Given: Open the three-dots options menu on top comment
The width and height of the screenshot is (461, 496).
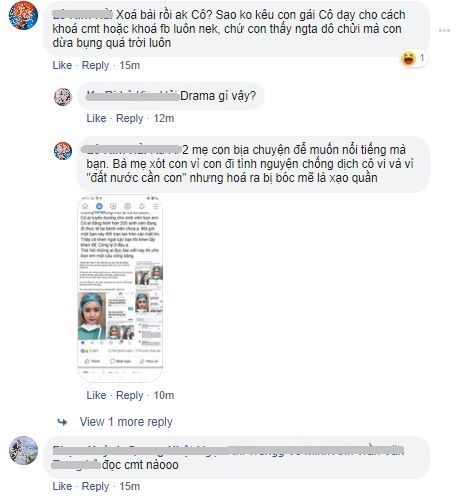Looking at the screenshot, I should 444,30.
